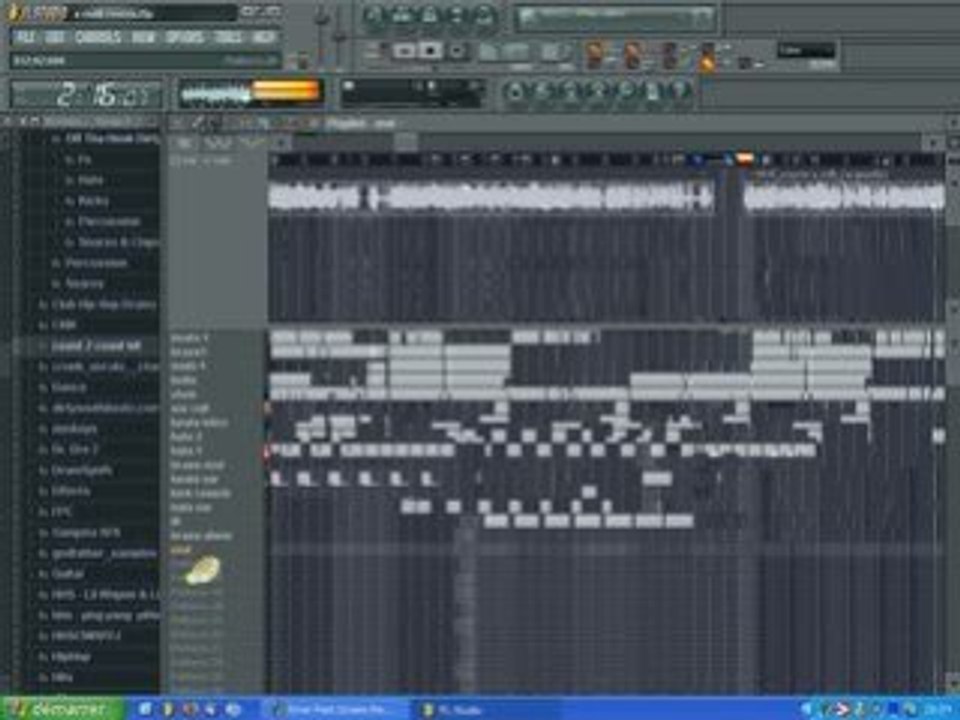Viewport: 960px width, 720px height.
Task: Open the OPTIONS menu
Action: pos(184,38)
